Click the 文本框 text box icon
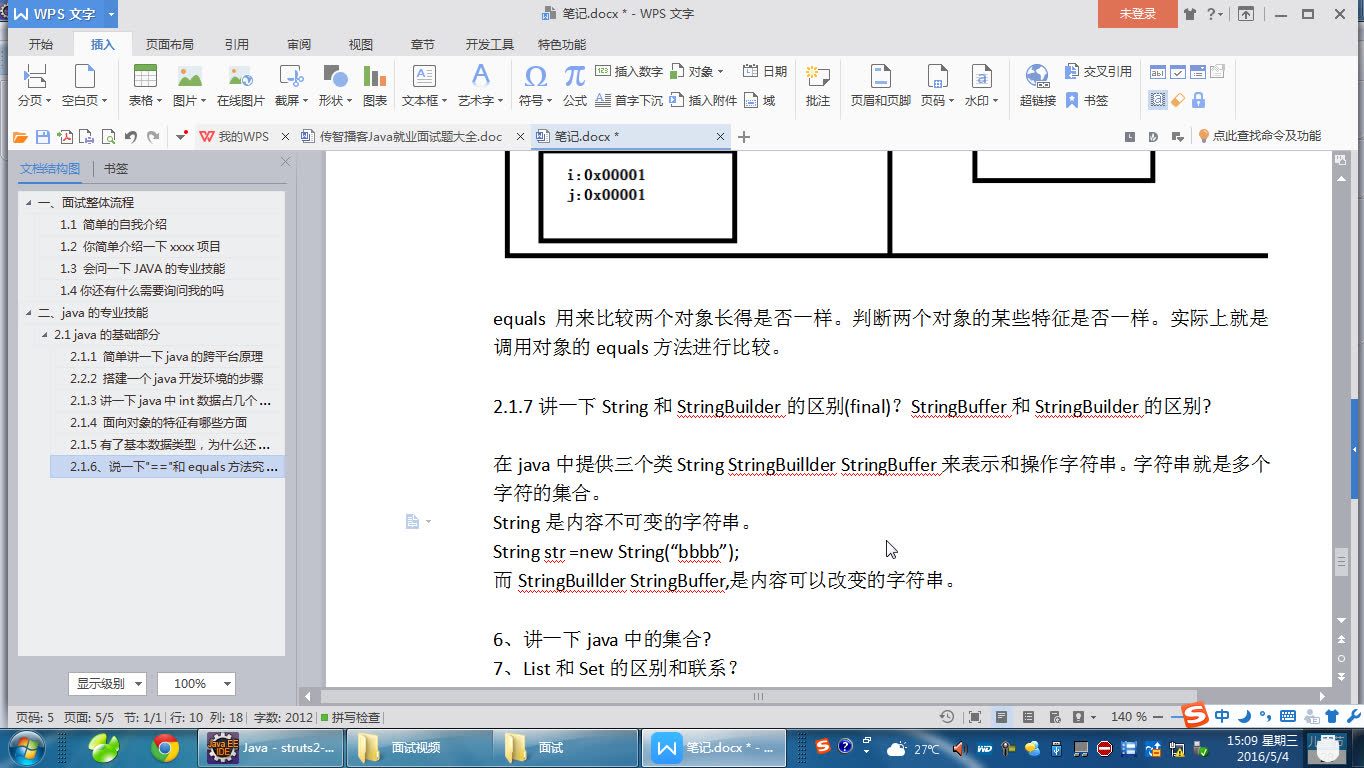This screenshot has height=768, width=1364. pyautogui.click(x=424, y=76)
